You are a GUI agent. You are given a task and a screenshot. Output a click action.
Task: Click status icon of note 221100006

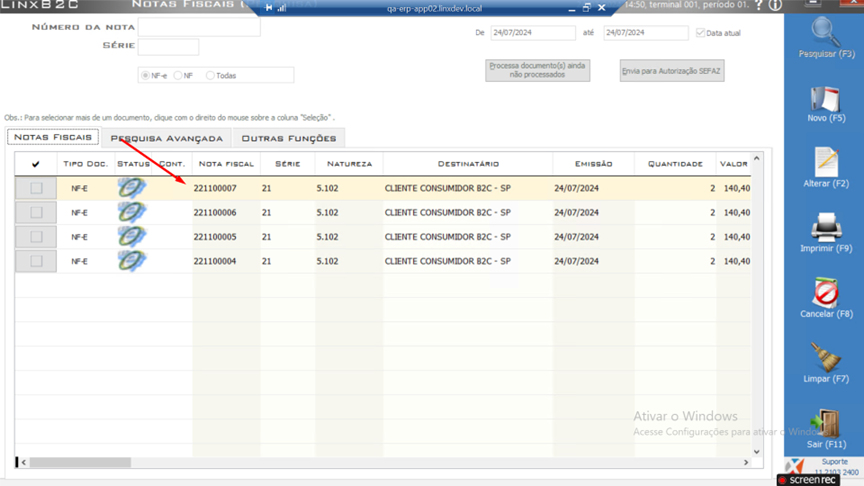(x=132, y=212)
